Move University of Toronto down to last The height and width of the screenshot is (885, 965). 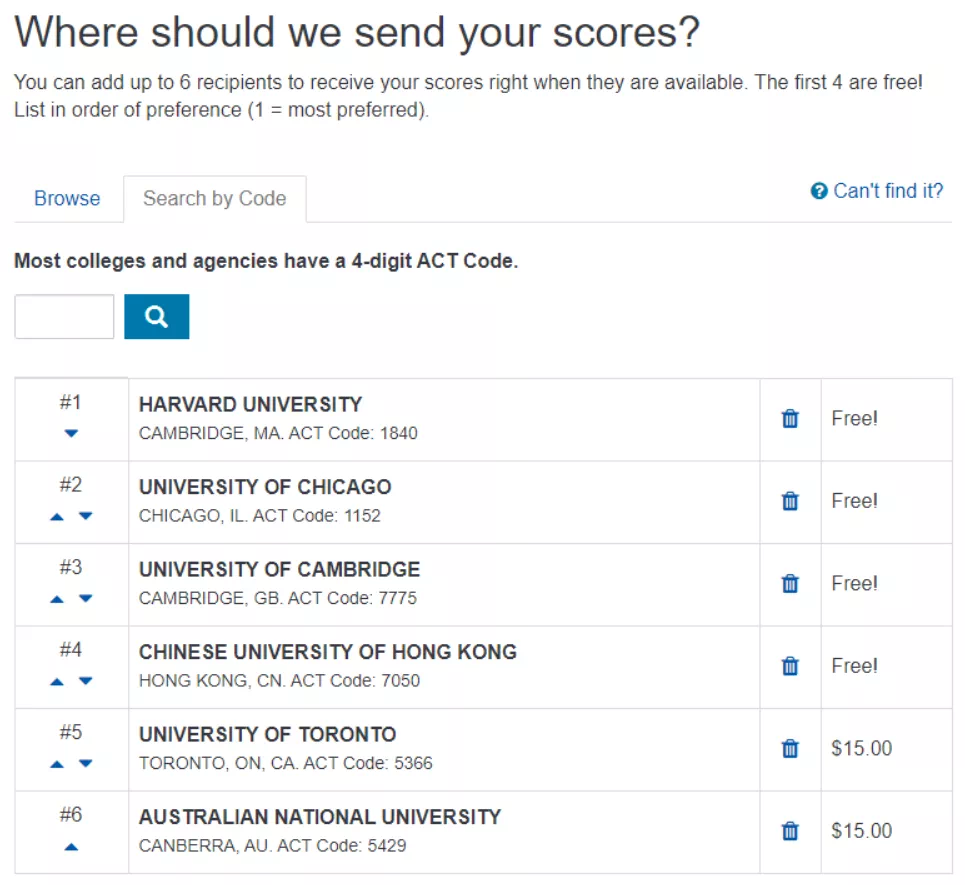click(x=85, y=763)
